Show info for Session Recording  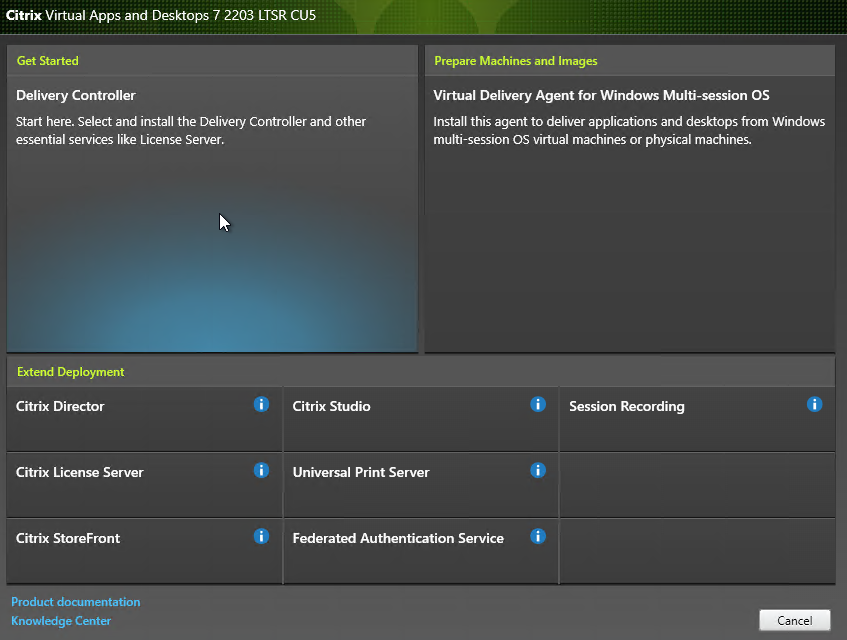(x=814, y=404)
